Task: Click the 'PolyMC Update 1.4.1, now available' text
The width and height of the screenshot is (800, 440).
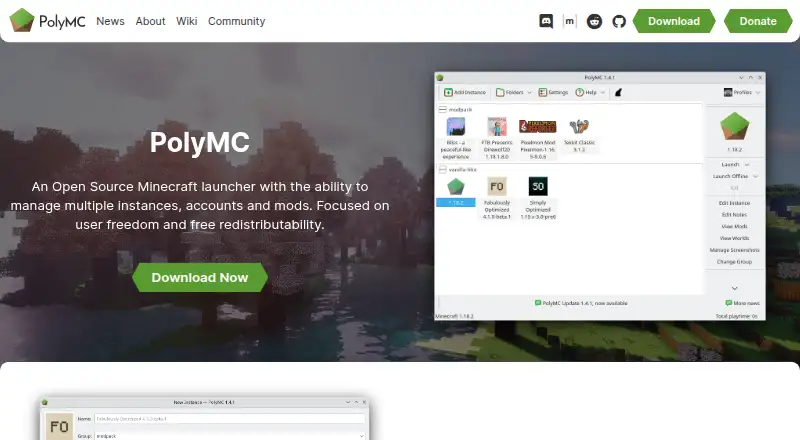Action: pos(585,303)
